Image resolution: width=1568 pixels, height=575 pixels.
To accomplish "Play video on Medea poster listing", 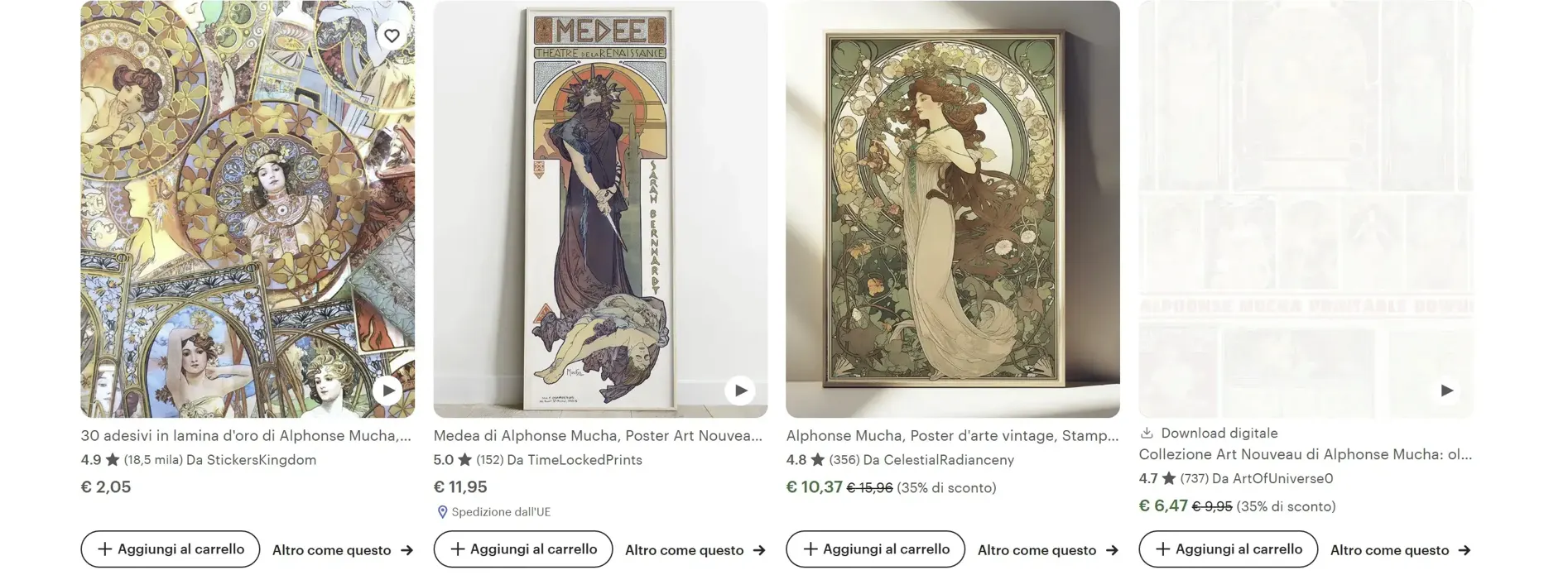I will click(740, 391).
